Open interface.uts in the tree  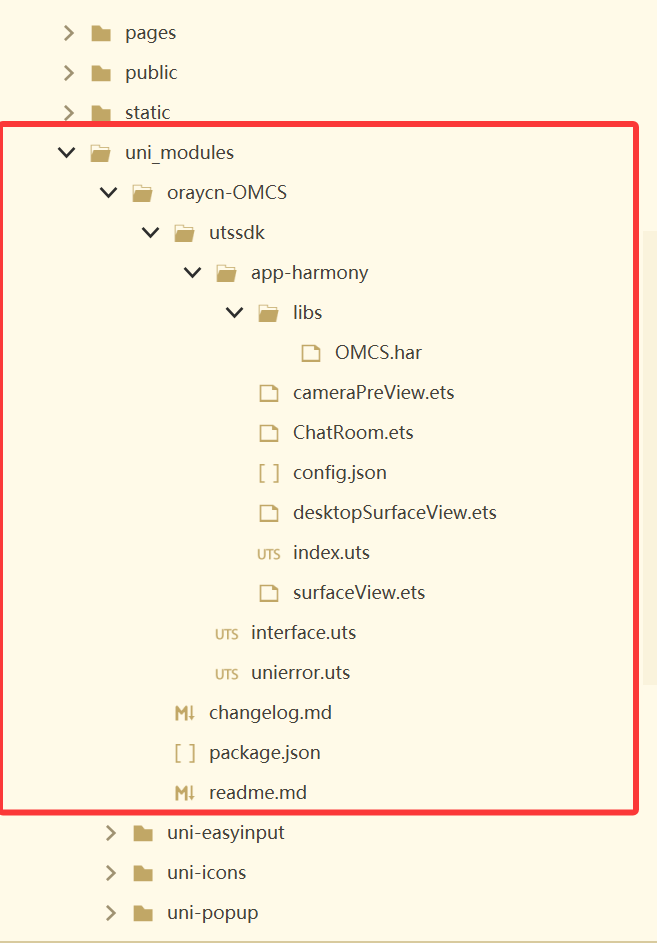click(x=303, y=633)
